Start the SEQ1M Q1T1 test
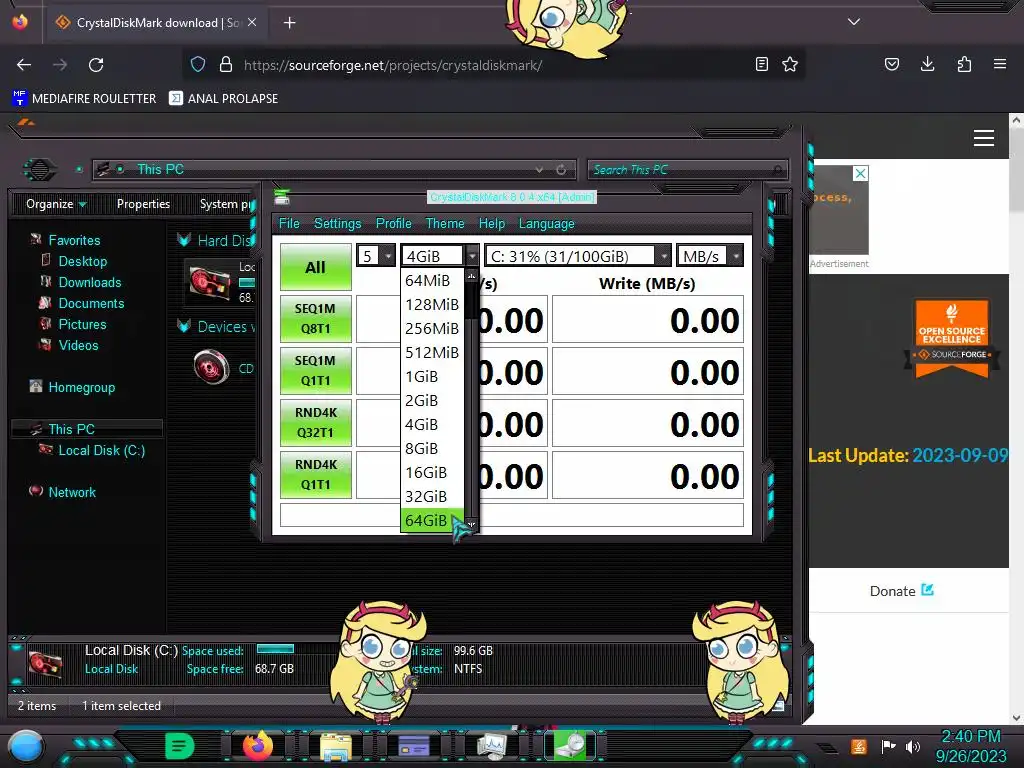1024x768 pixels. pos(315,371)
